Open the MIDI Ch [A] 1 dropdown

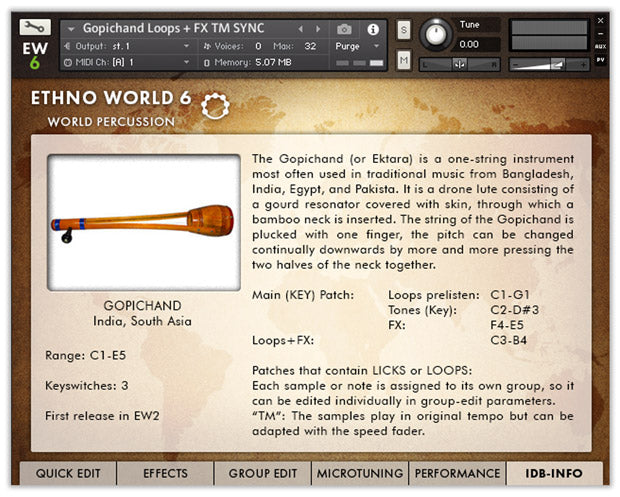click(127, 62)
